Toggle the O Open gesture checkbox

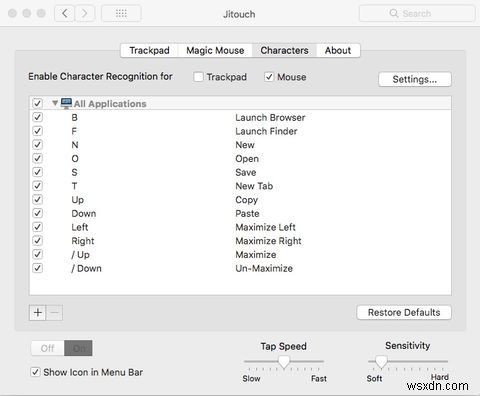[x=37, y=158]
